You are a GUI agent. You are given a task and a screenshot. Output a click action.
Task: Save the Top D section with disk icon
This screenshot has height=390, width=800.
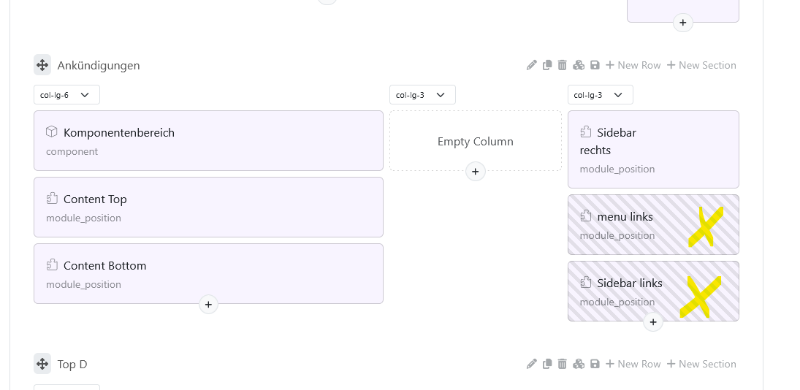594,364
